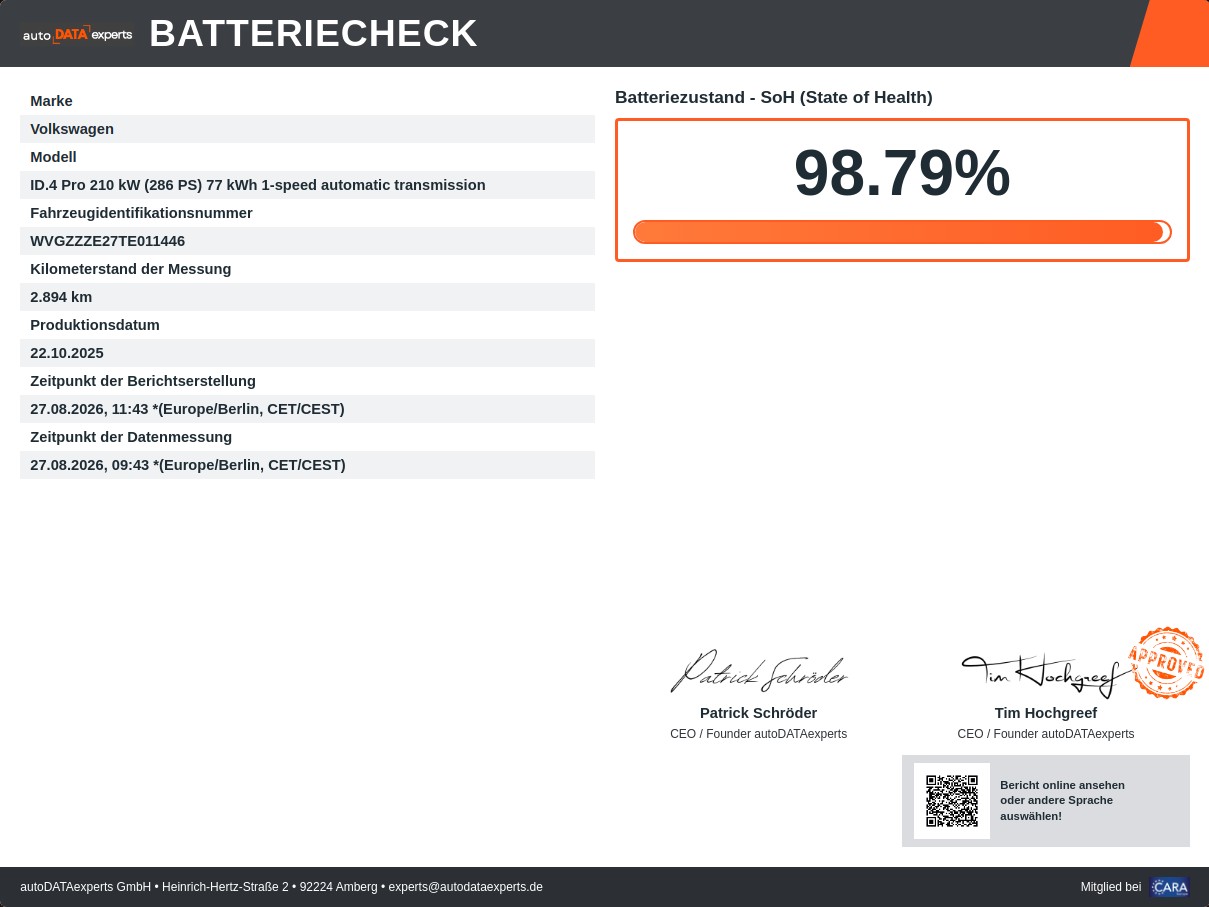Select the 27.08.2026, 09:43 timestamp
Image resolution: width=1209 pixels, height=907 pixels.
pos(188,465)
